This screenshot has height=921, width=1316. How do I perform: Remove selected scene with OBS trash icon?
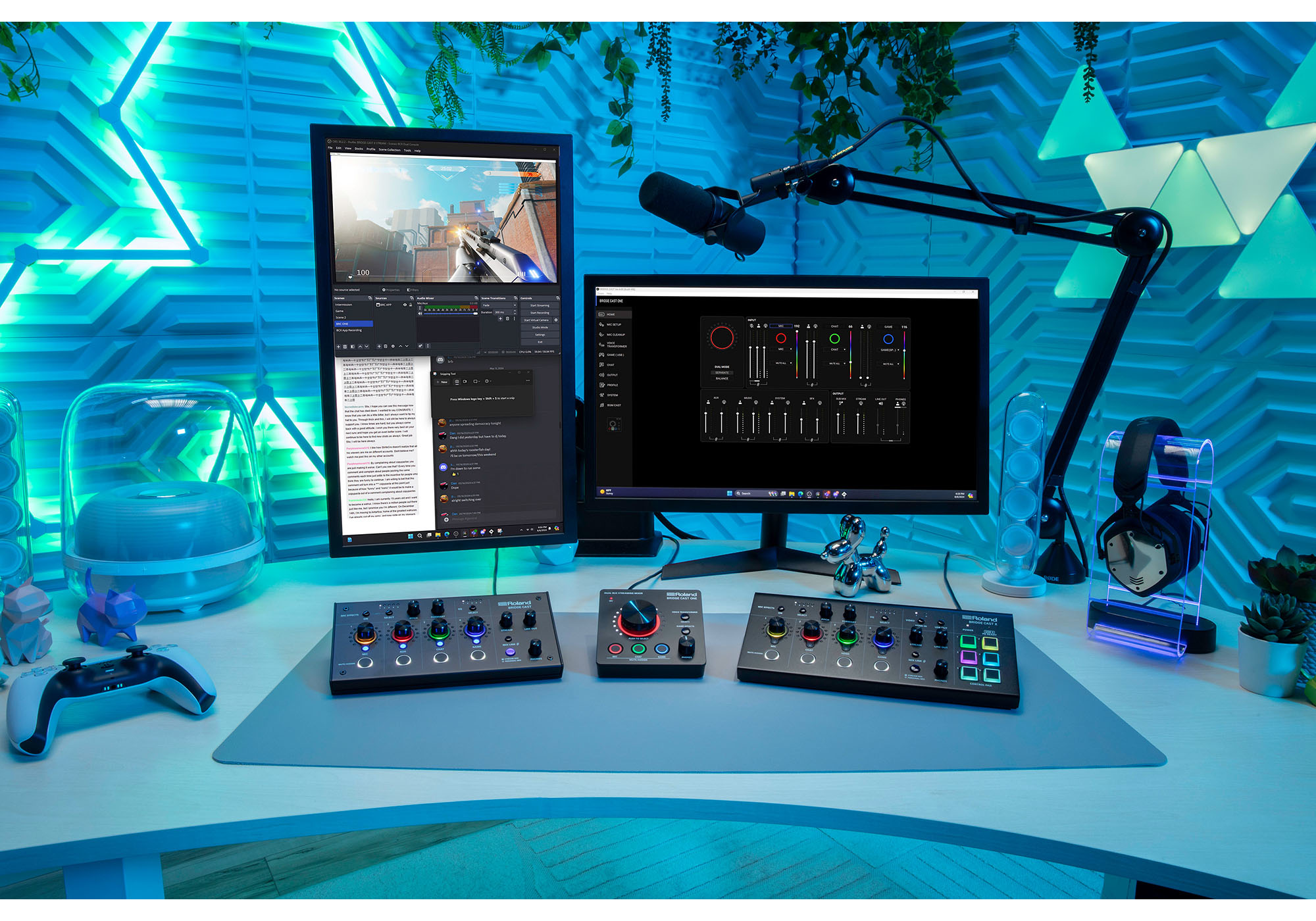tap(345, 347)
